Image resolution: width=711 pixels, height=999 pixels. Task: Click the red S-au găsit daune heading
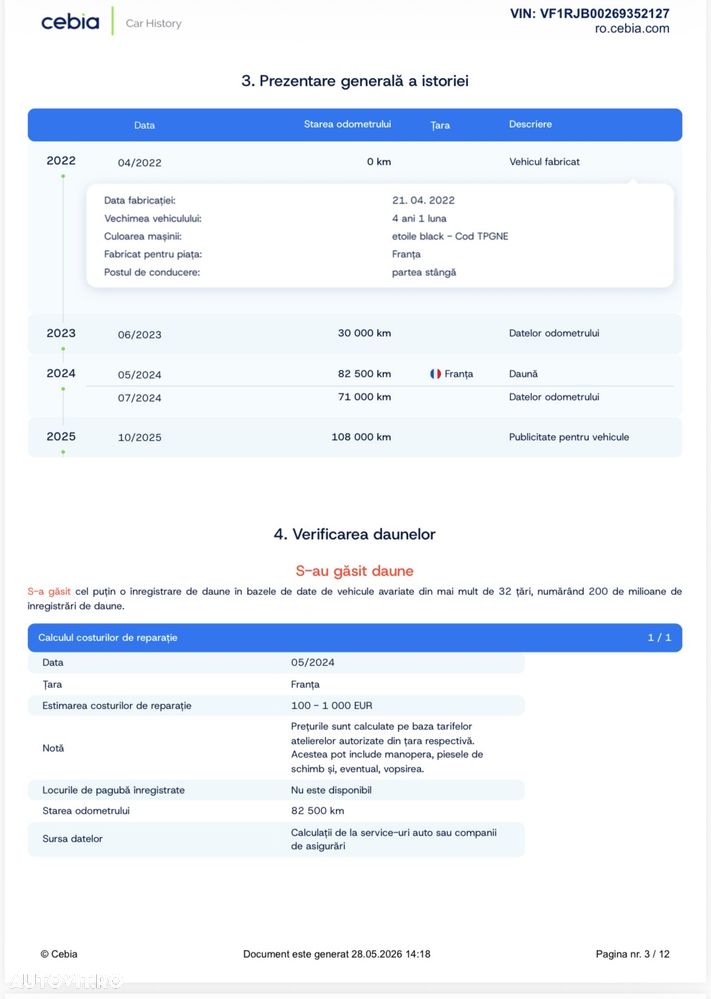click(x=355, y=571)
